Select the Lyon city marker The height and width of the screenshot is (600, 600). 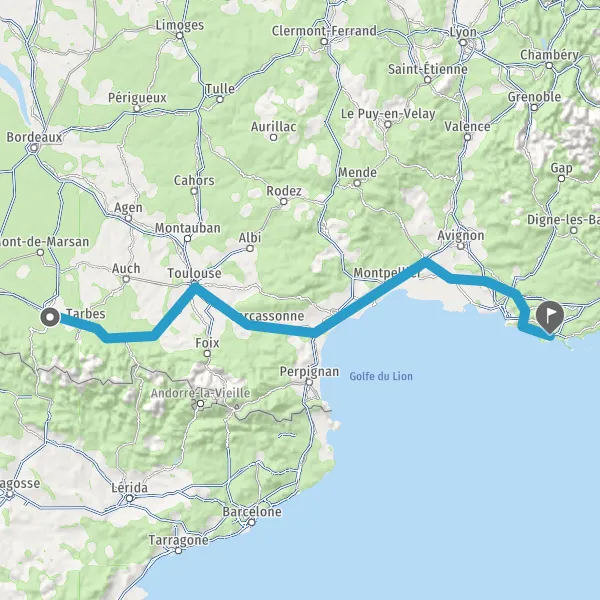(463, 42)
